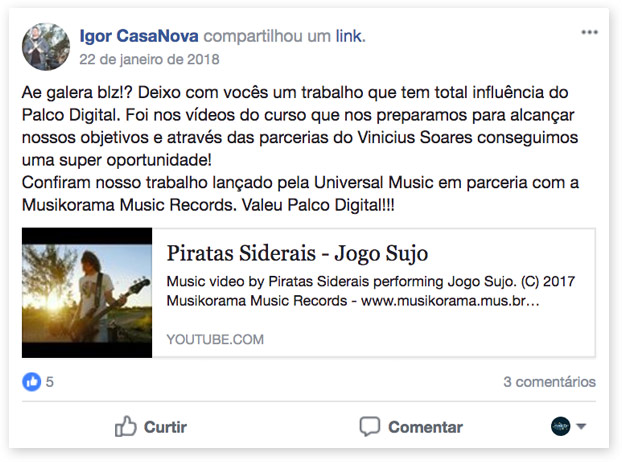Expand the comment-as identity dropdown arrow
This screenshot has height=462, width=622.
[581, 426]
